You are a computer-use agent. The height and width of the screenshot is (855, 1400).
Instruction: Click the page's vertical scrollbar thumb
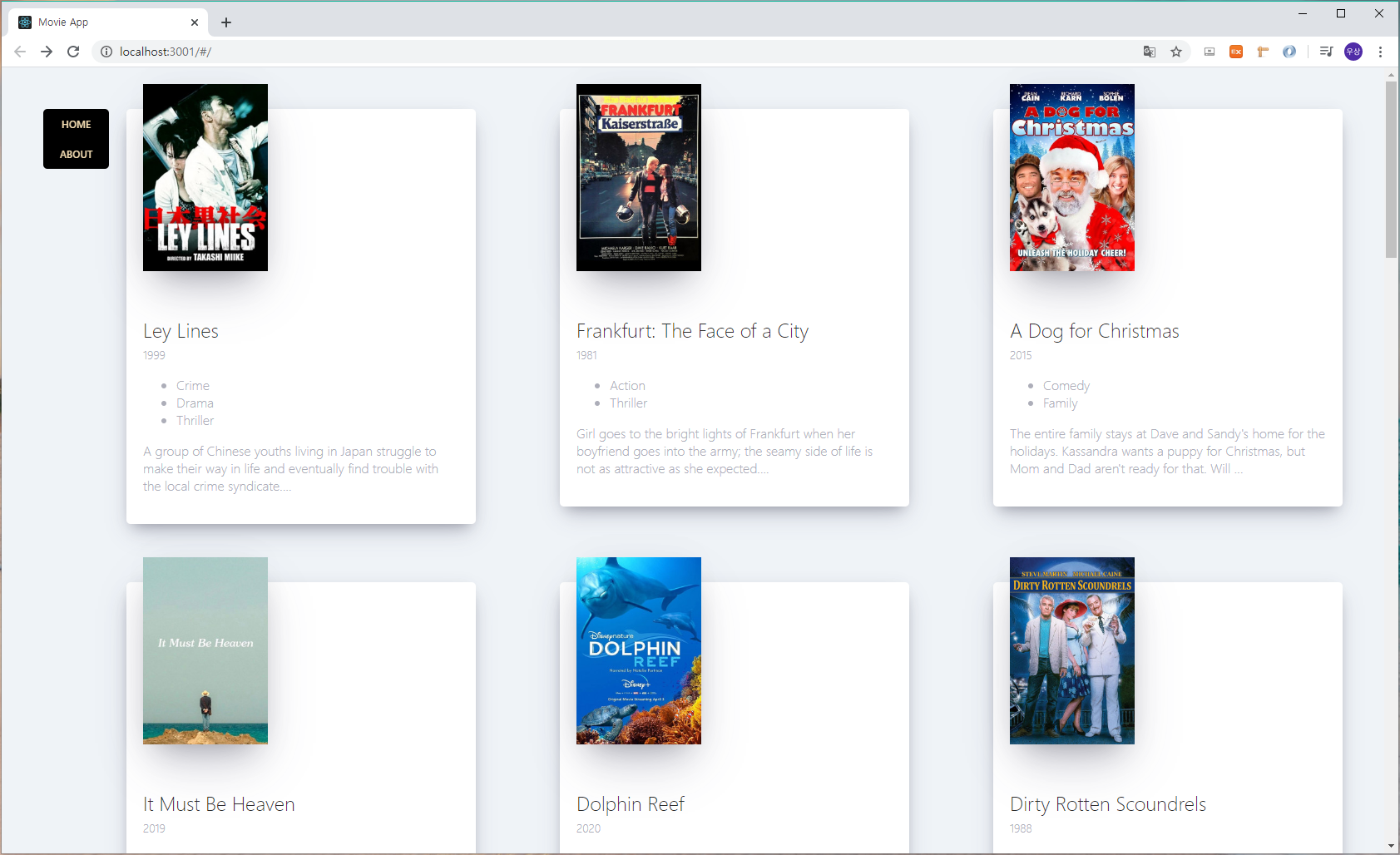pos(1391,170)
